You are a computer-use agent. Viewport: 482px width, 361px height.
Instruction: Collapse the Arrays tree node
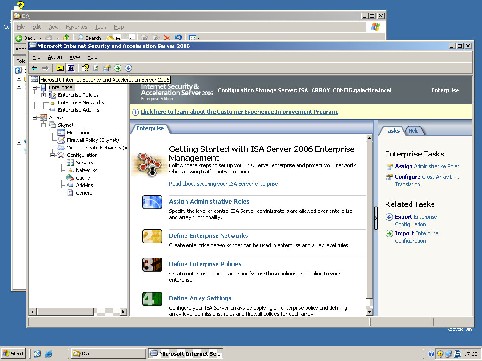tap(36, 118)
